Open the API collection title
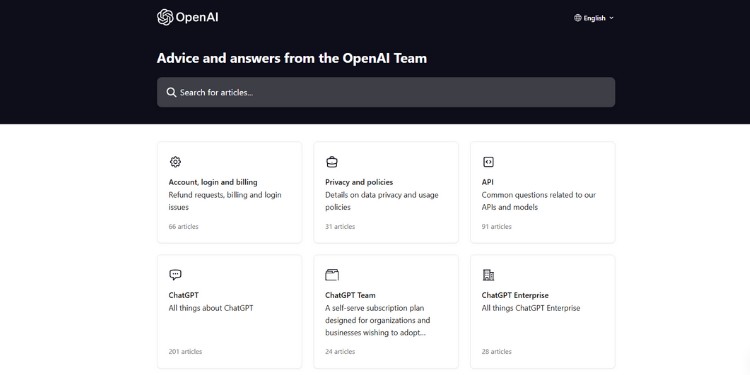The width and height of the screenshot is (750, 375). click(x=487, y=182)
